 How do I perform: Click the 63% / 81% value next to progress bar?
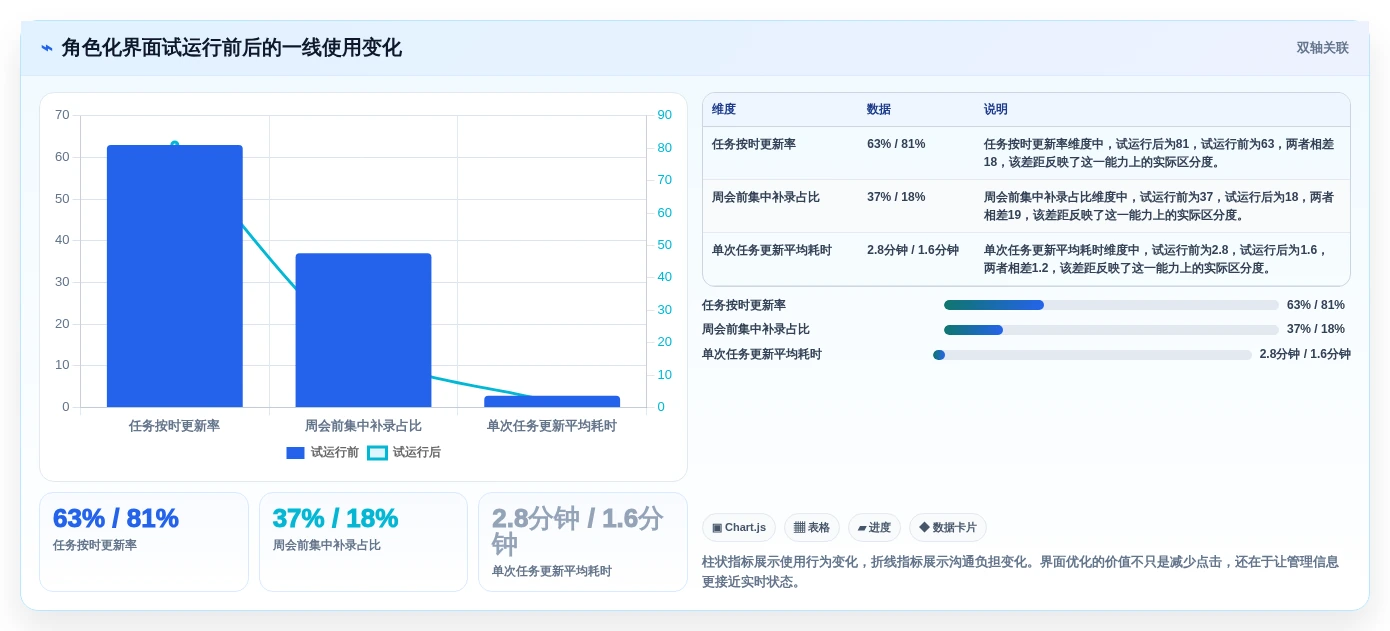click(x=1316, y=305)
